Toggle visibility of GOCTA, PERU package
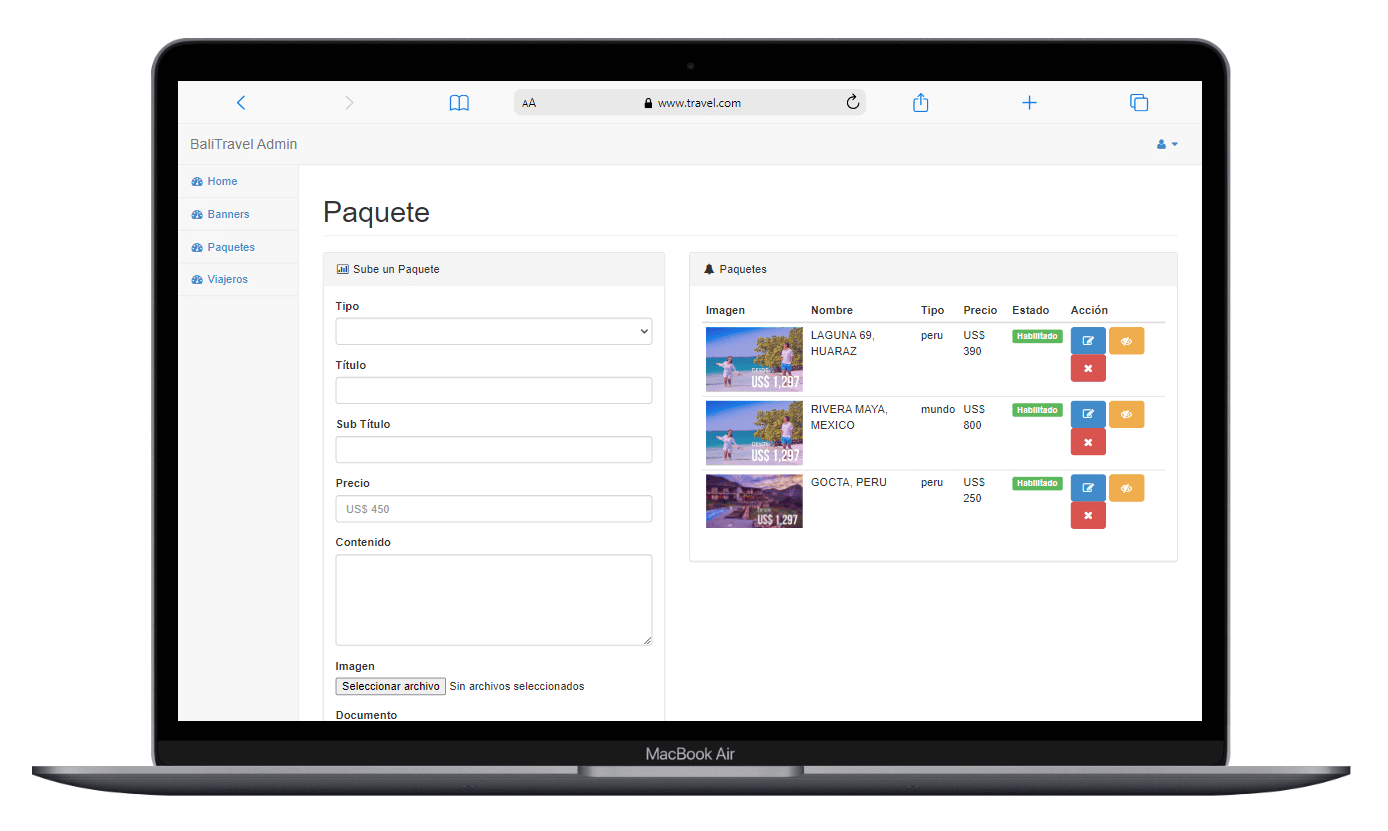The height and width of the screenshot is (831, 1388). pos(1126,488)
